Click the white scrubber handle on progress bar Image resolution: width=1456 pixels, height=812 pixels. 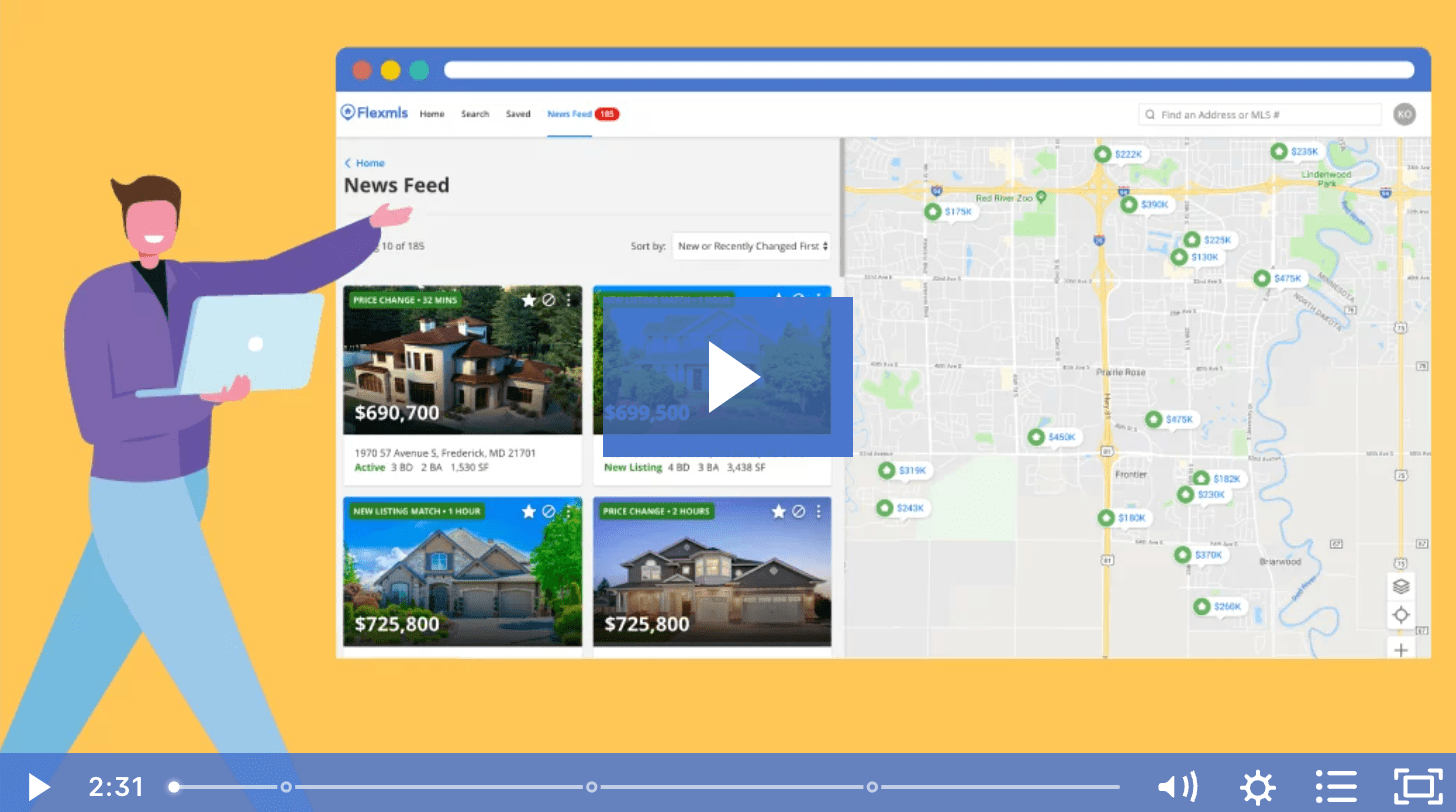174,787
